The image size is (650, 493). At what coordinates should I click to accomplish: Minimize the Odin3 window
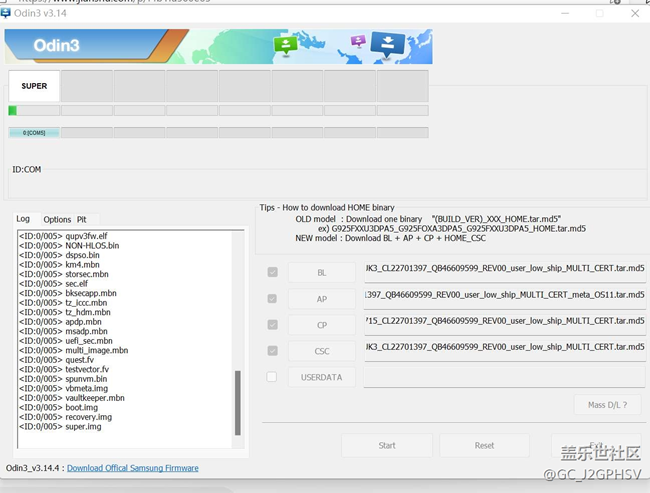(563, 14)
